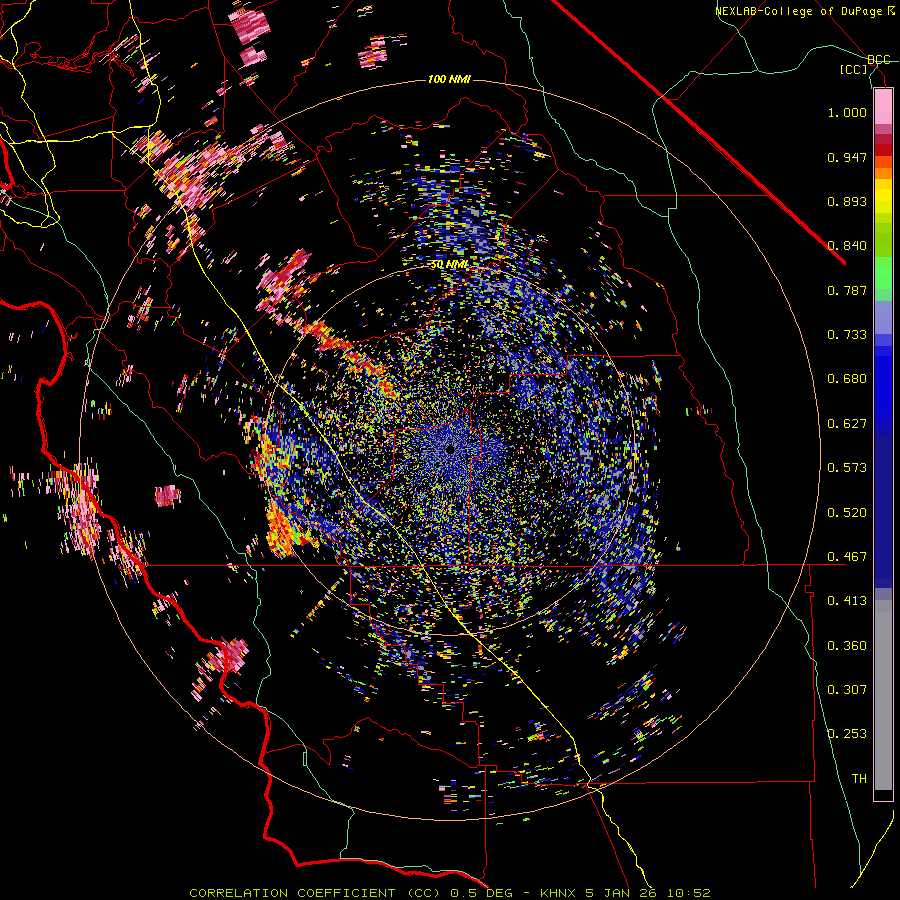900x900 pixels.
Task: Click the 1.000 legend value
Action: click(847, 112)
